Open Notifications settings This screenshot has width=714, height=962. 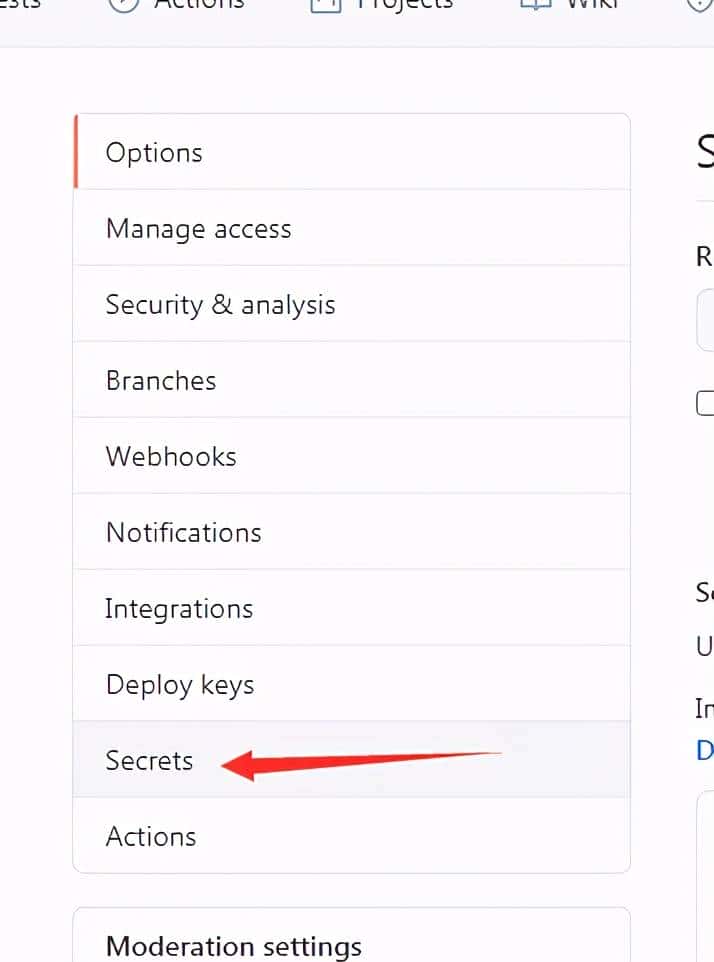[184, 532]
